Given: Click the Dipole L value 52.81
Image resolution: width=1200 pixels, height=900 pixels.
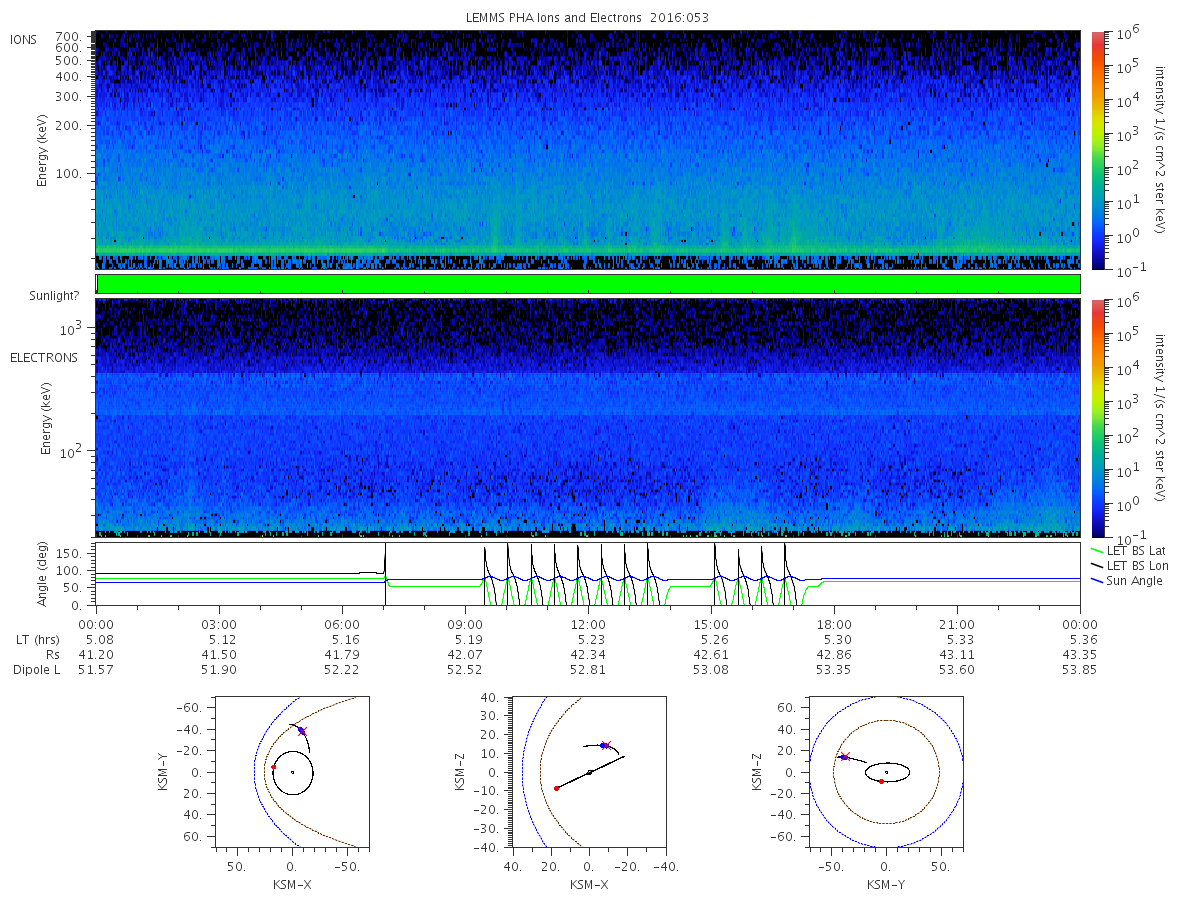Looking at the screenshot, I should tap(589, 669).
